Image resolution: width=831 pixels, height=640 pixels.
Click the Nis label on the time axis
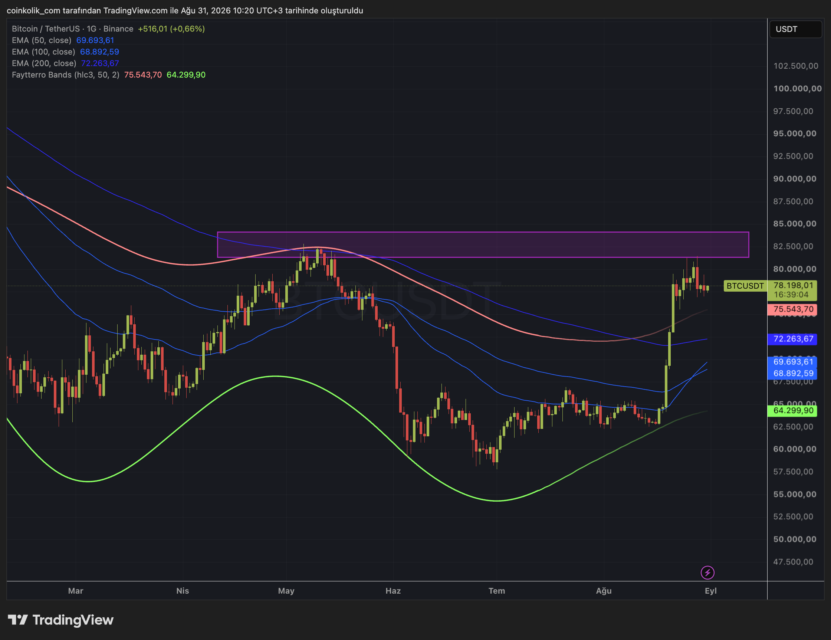click(x=182, y=591)
